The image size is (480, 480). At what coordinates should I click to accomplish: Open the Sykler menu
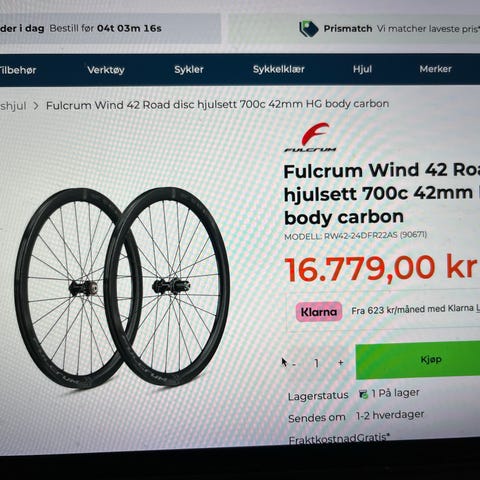[x=189, y=69]
